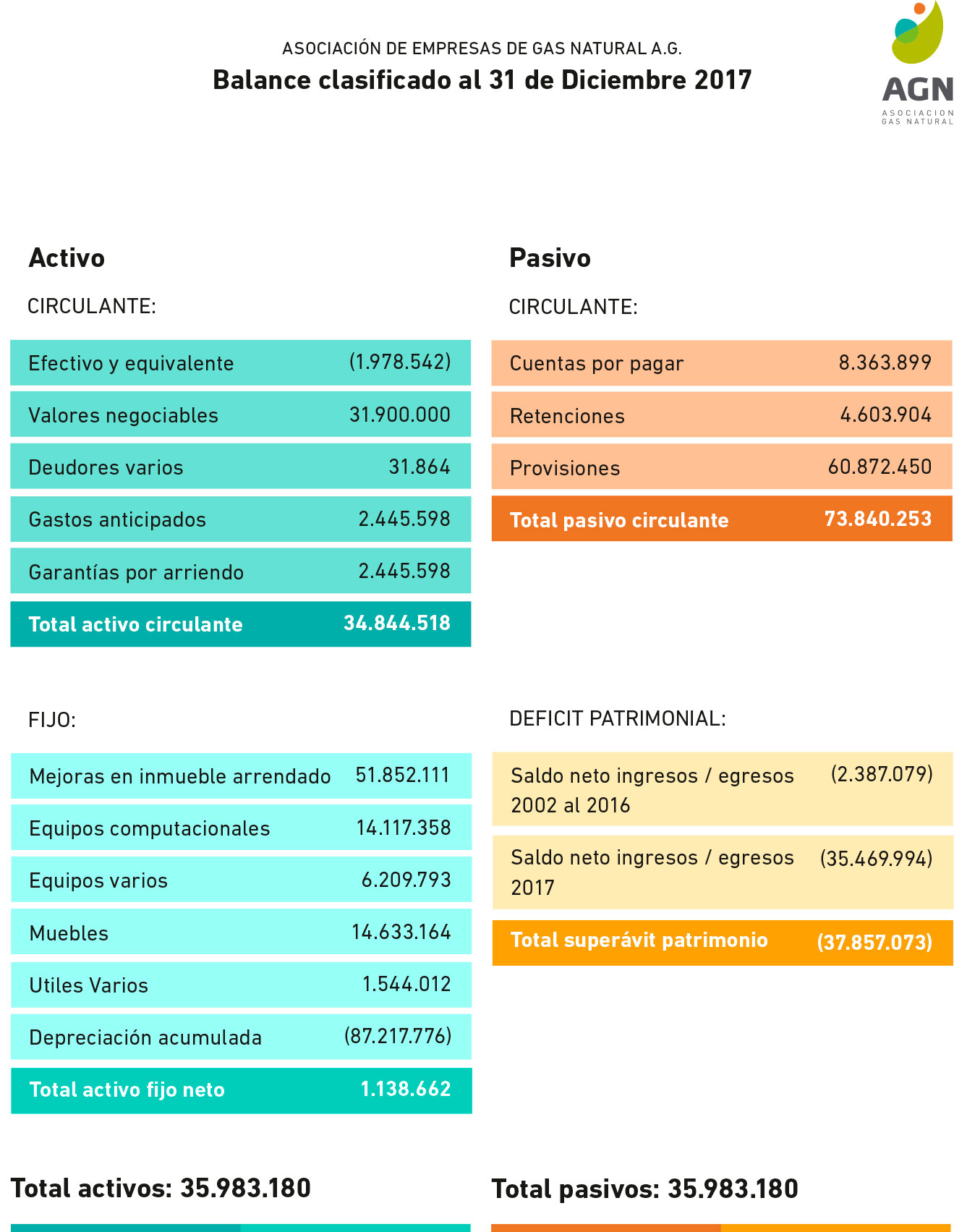Click the "Deudores varios" row
This screenshot has width=954, height=1232.
(x=240, y=467)
